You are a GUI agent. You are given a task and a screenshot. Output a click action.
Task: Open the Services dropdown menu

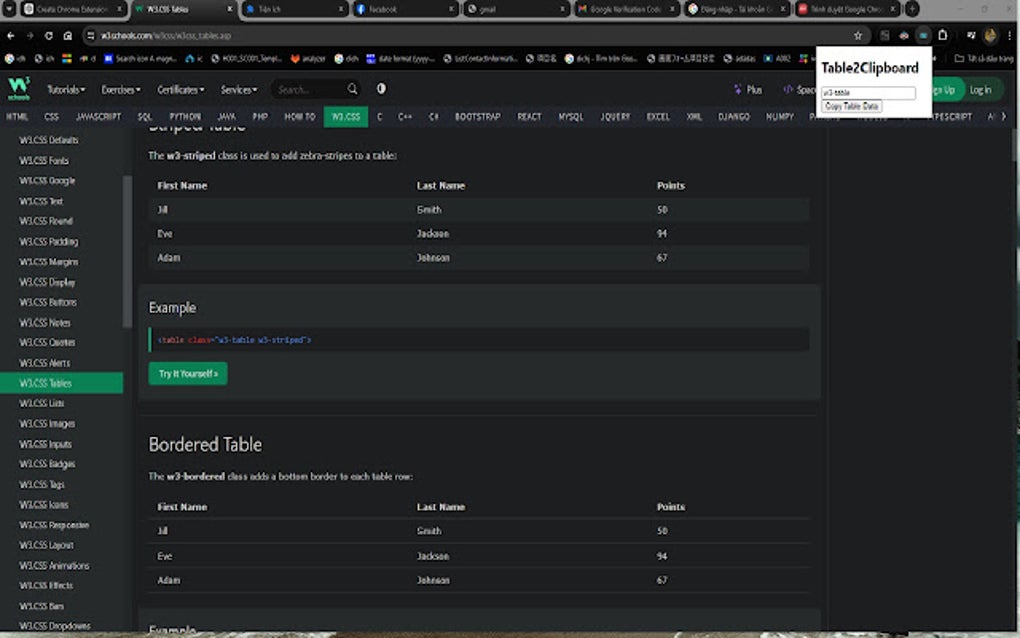[240, 89]
